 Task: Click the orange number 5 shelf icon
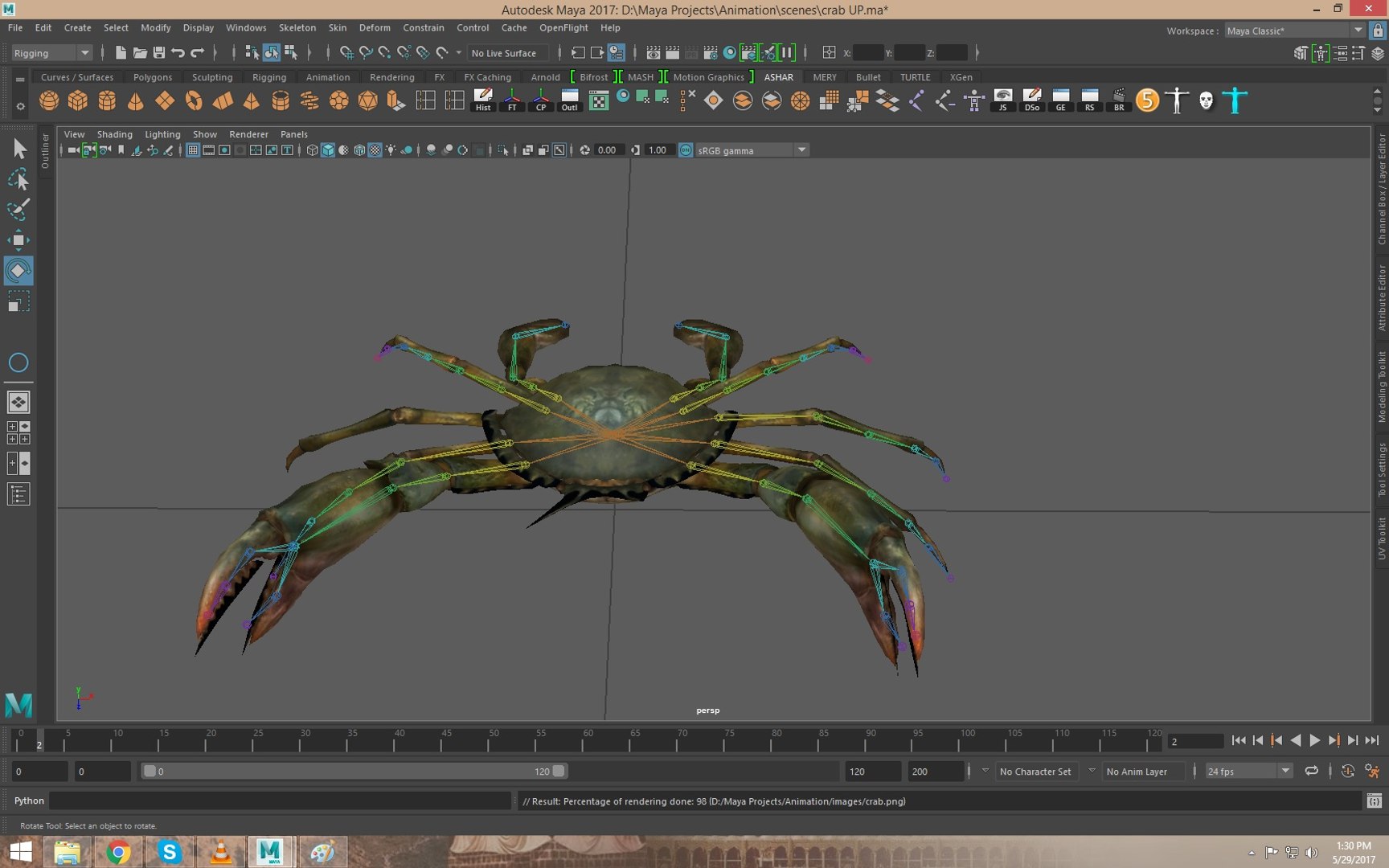point(1148,100)
